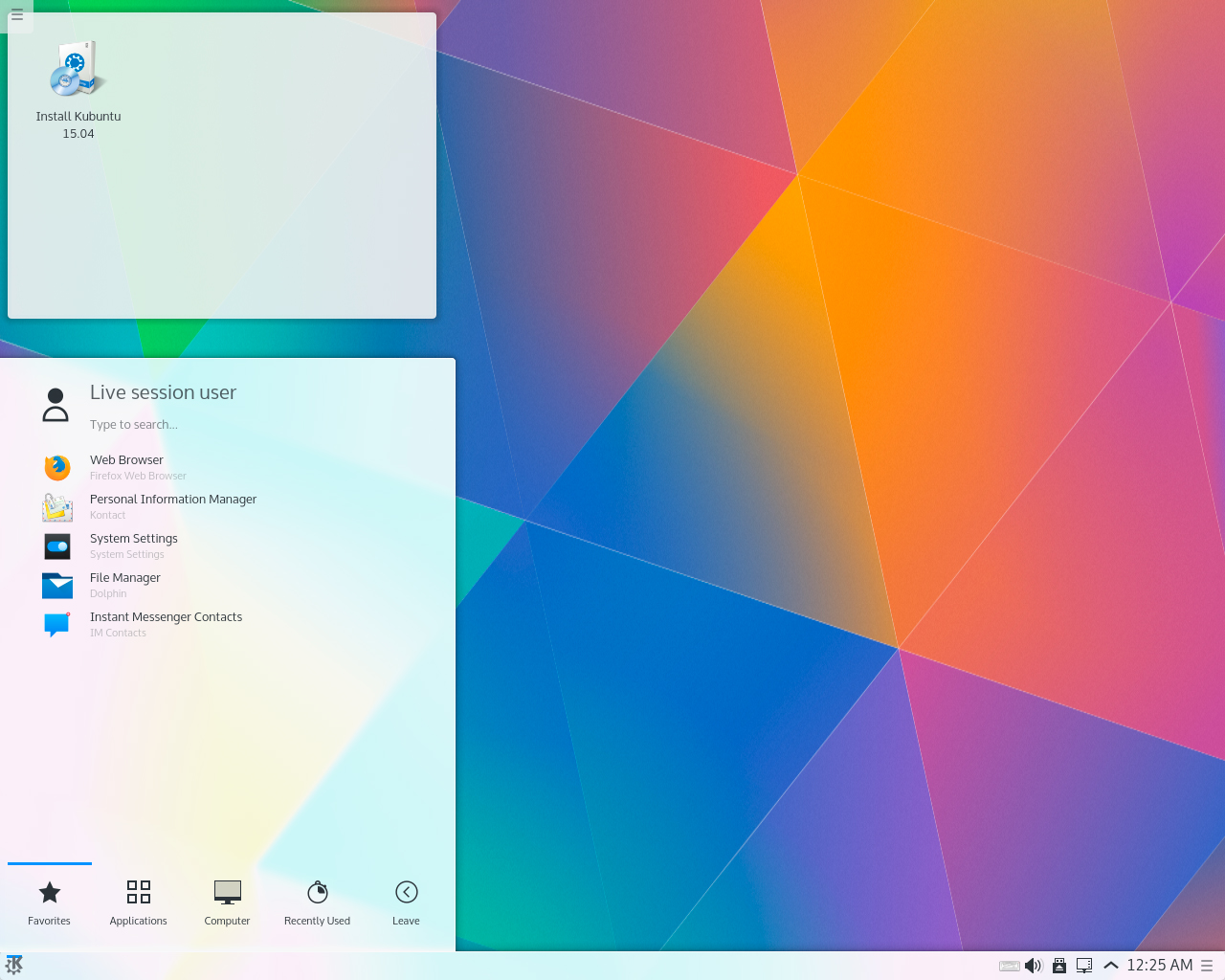Click the Live session user avatar icon
This screenshot has width=1225, height=980.
click(x=56, y=405)
